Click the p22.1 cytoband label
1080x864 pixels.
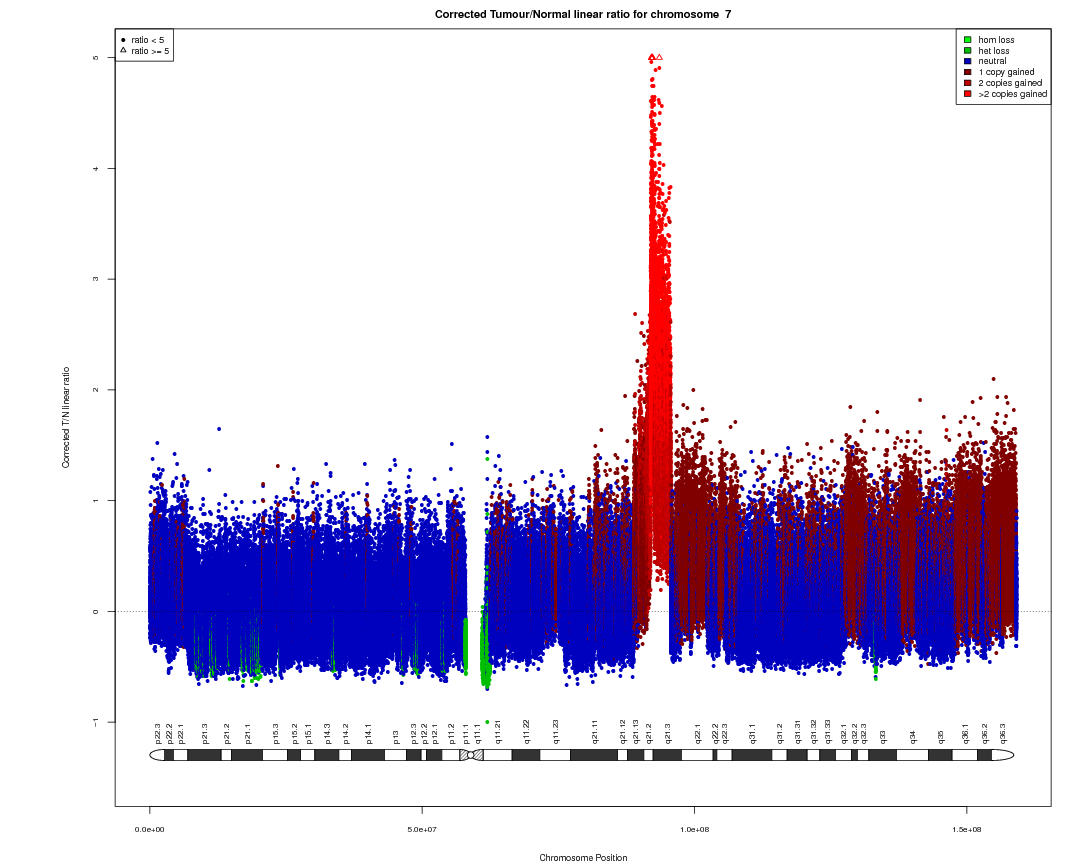pos(181,734)
